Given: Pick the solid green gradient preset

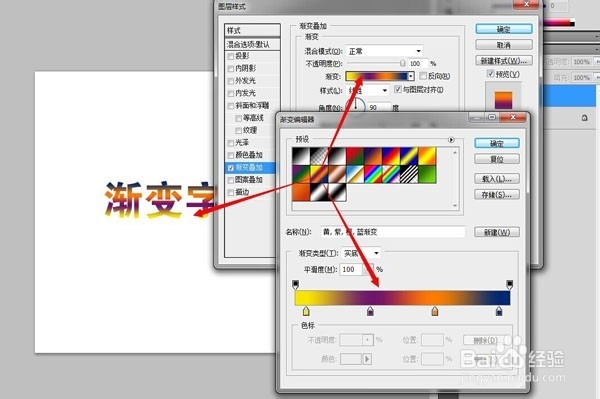Looking at the screenshot, I should point(427,174).
